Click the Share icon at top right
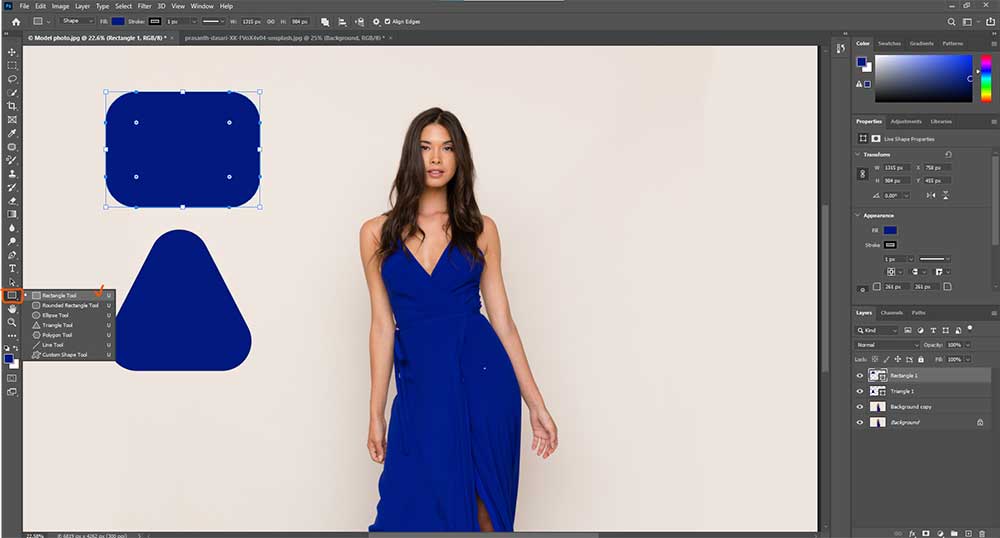This screenshot has width=1000, height=538. click(990, 22)
